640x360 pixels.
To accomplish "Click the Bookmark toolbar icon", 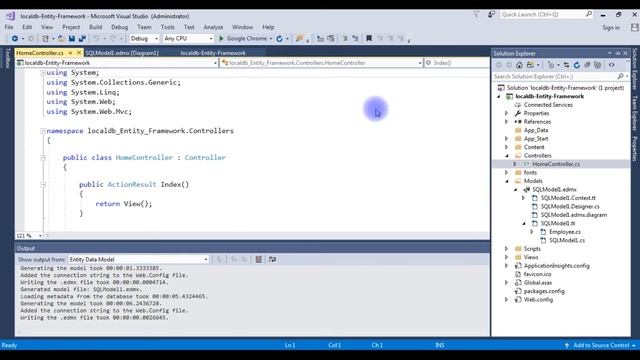I will pyautogui.click(x=369, y=38).
